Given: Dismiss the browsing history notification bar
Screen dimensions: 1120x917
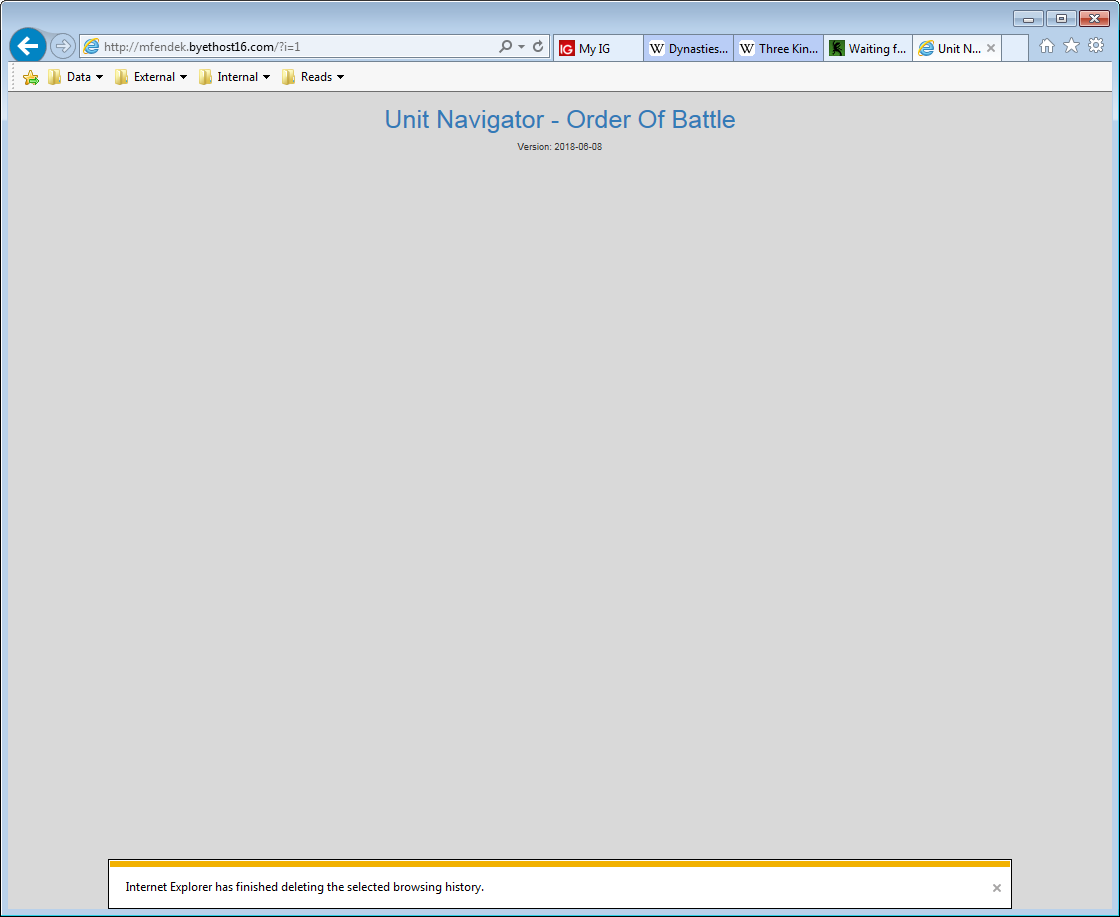Looking at the screenshot, I should click(x=996, y=888).
